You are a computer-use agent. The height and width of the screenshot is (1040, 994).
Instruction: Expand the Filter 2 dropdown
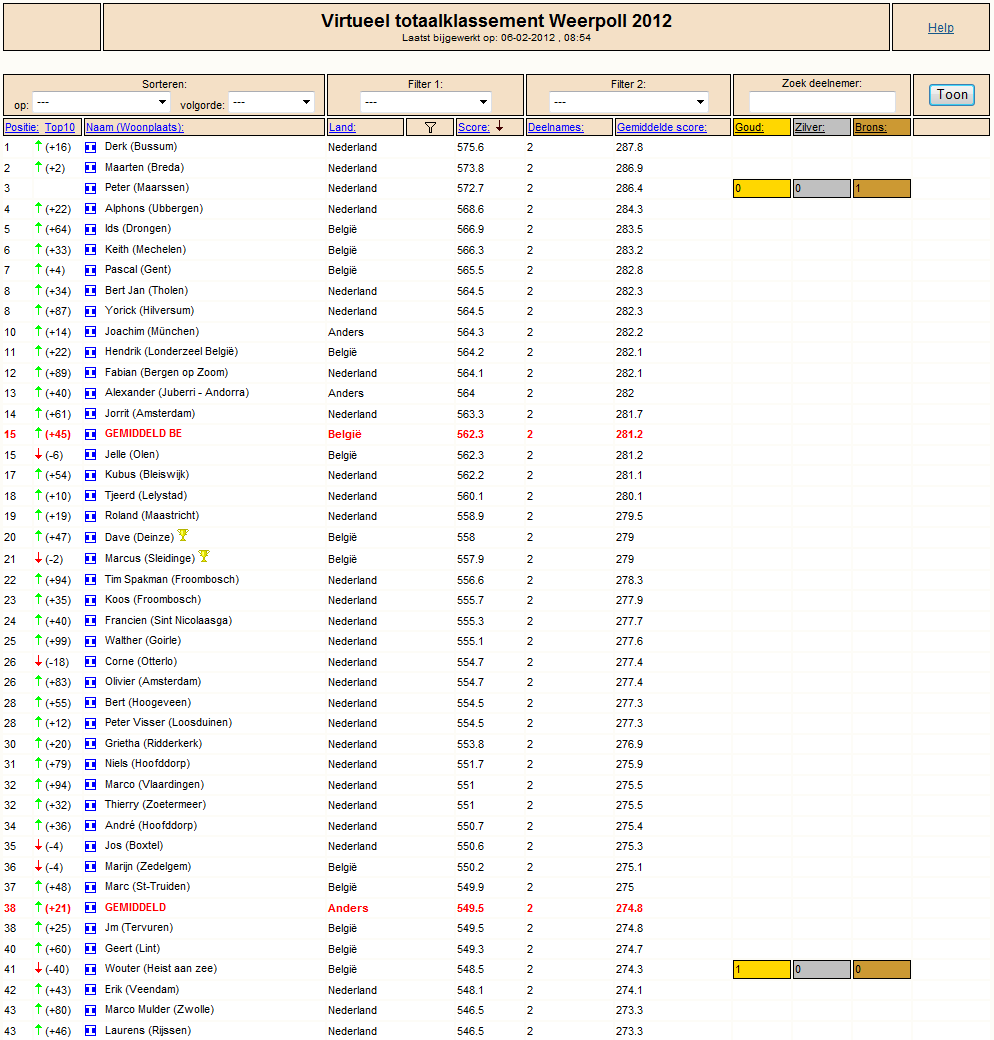[630, 102]
